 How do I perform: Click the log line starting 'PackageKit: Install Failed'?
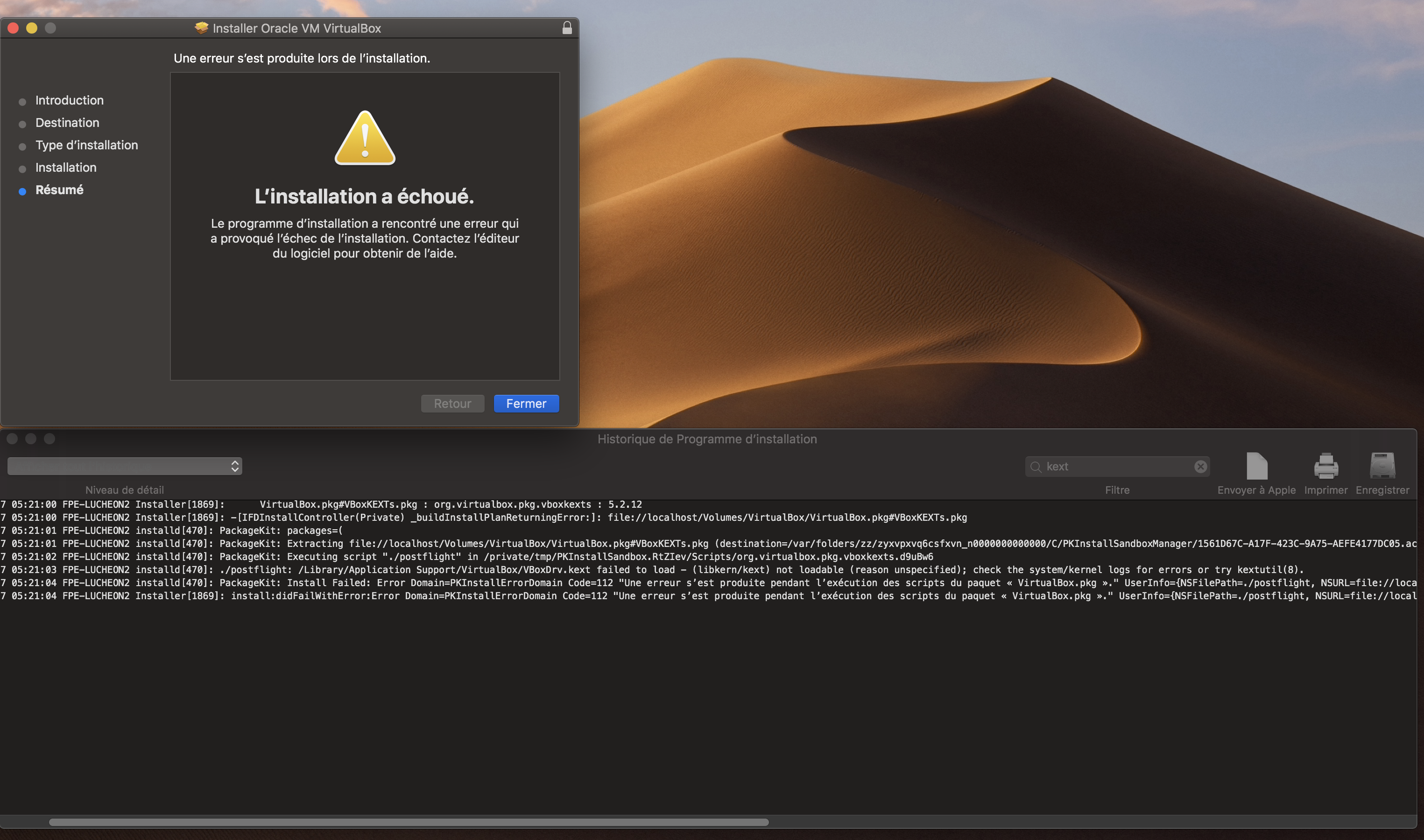(x=708, y=582)
